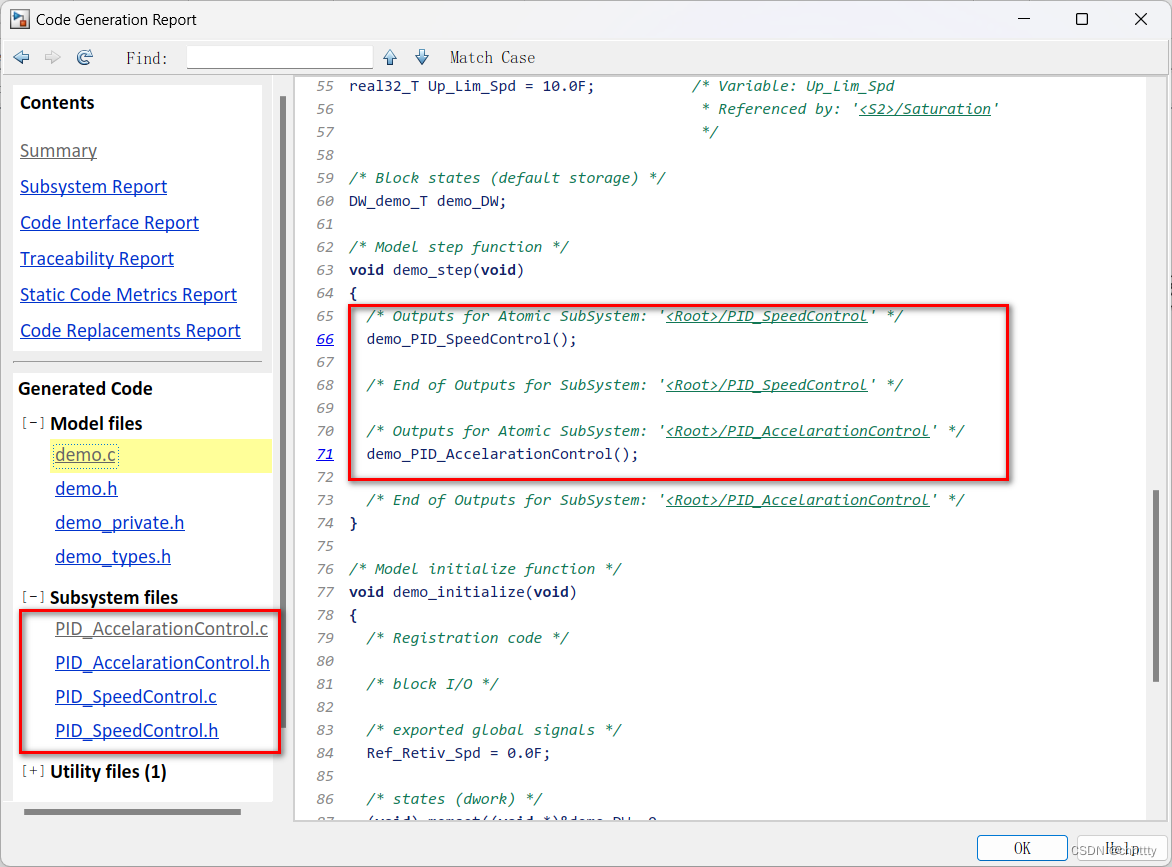This screenshot has width=1172, height=867.
Task: Open the demo_types.h file
Action: tap(113, 557)
